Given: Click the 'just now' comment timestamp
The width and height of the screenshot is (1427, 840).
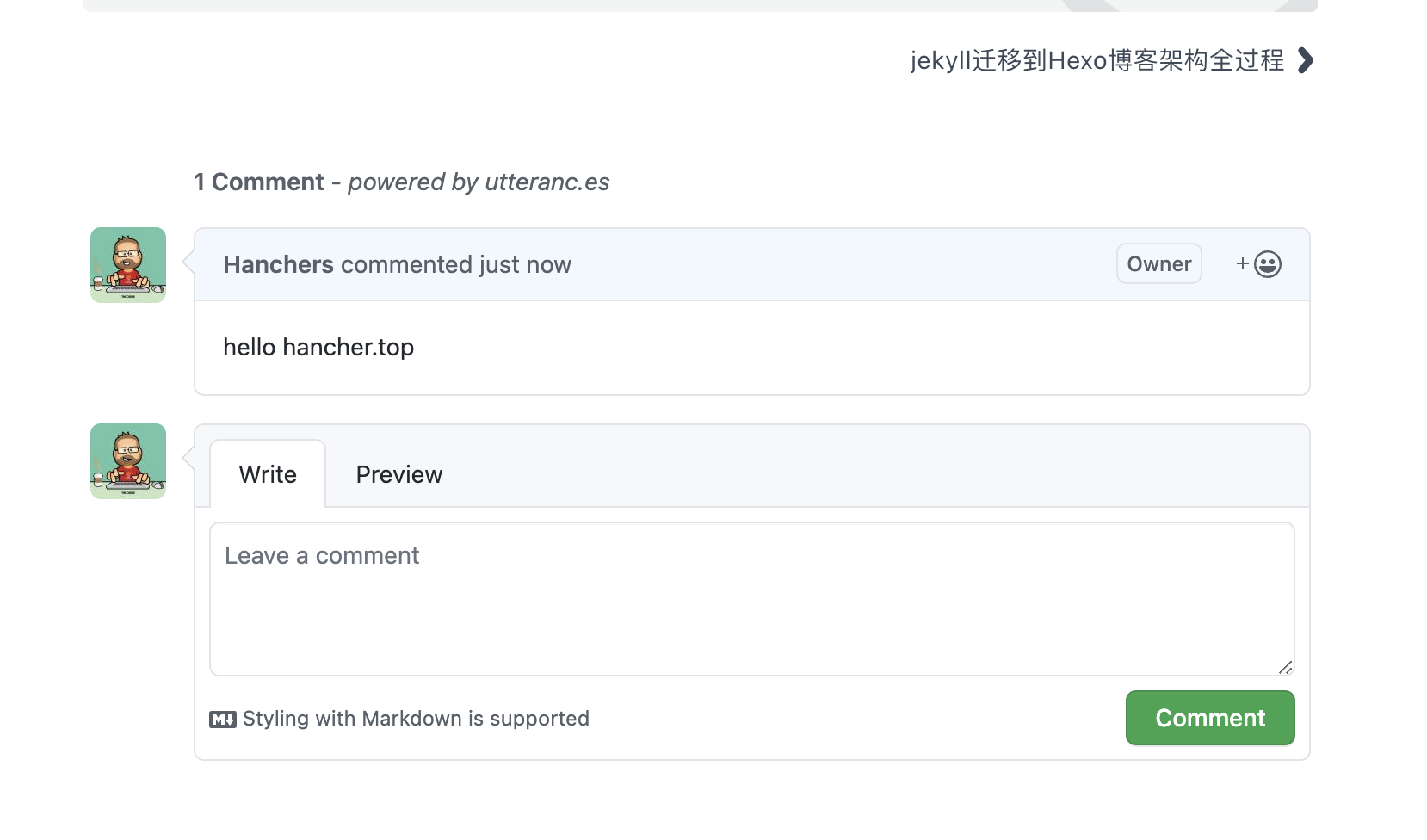Looking at the screenshot, I should [x=525, y=265].
